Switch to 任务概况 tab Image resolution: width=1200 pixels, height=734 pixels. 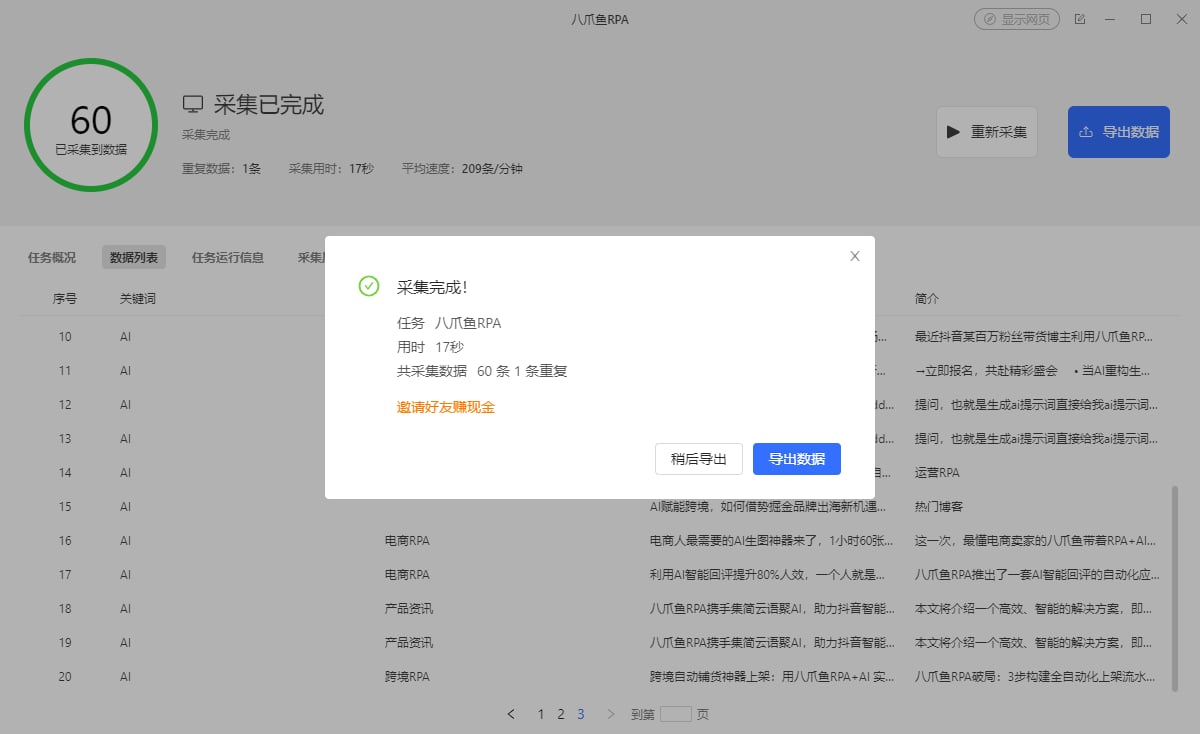(x=52, y=257)
